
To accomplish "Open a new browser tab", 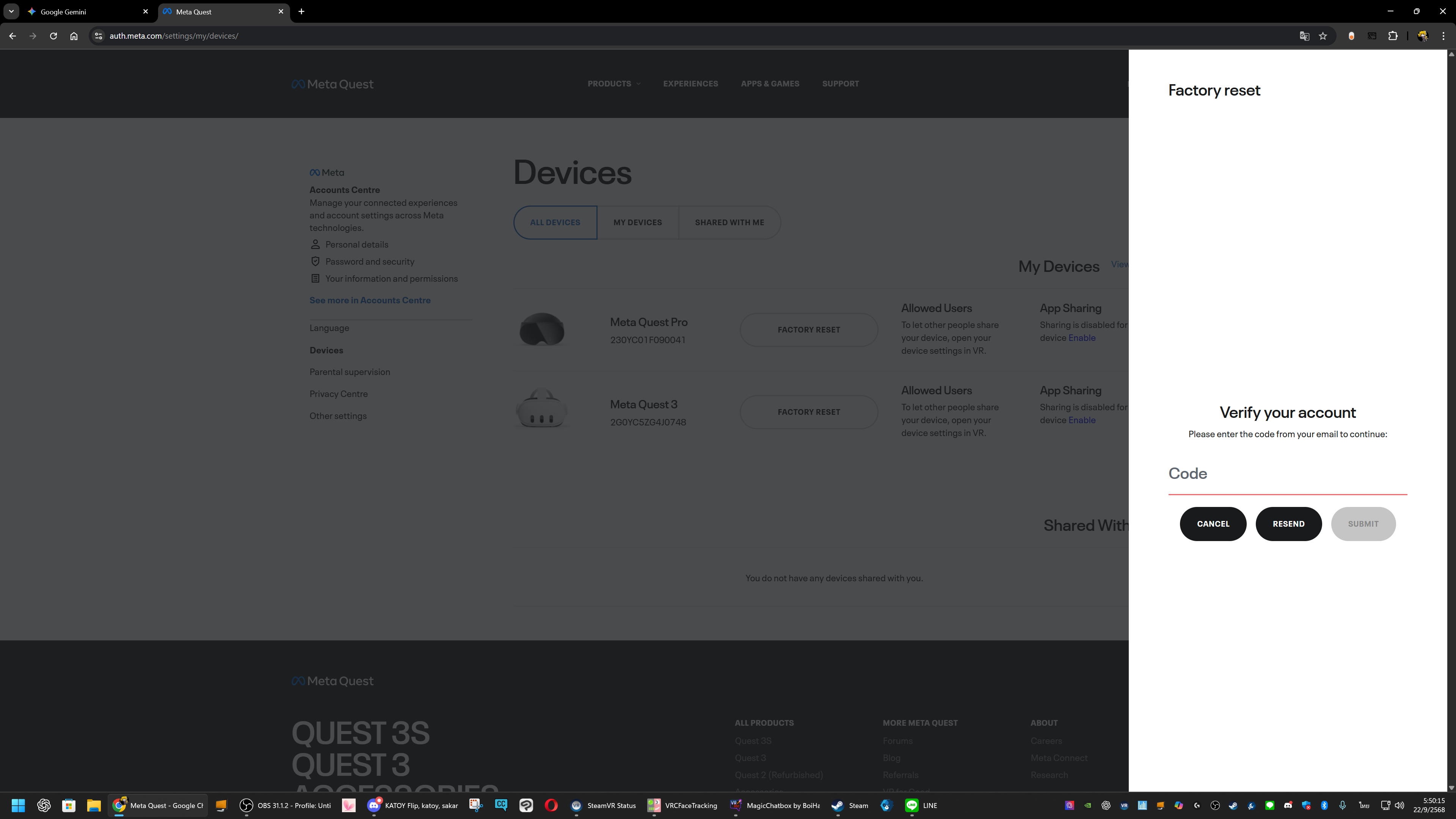I will tap(301, 11).
